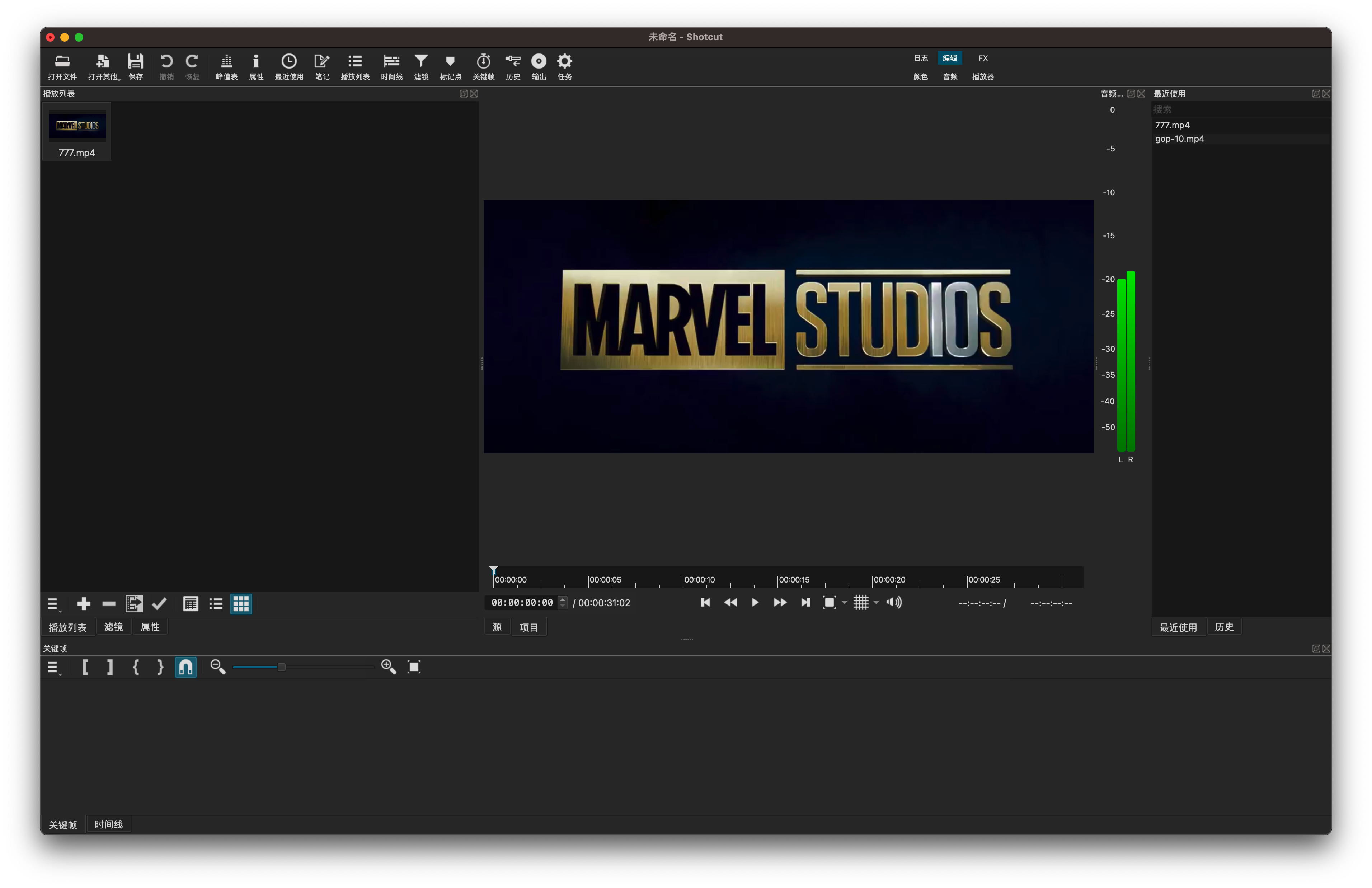Click keyframes set filter end bracket icon
The width and height of the screenshot is (1372, 888).
tap(110, 667)
